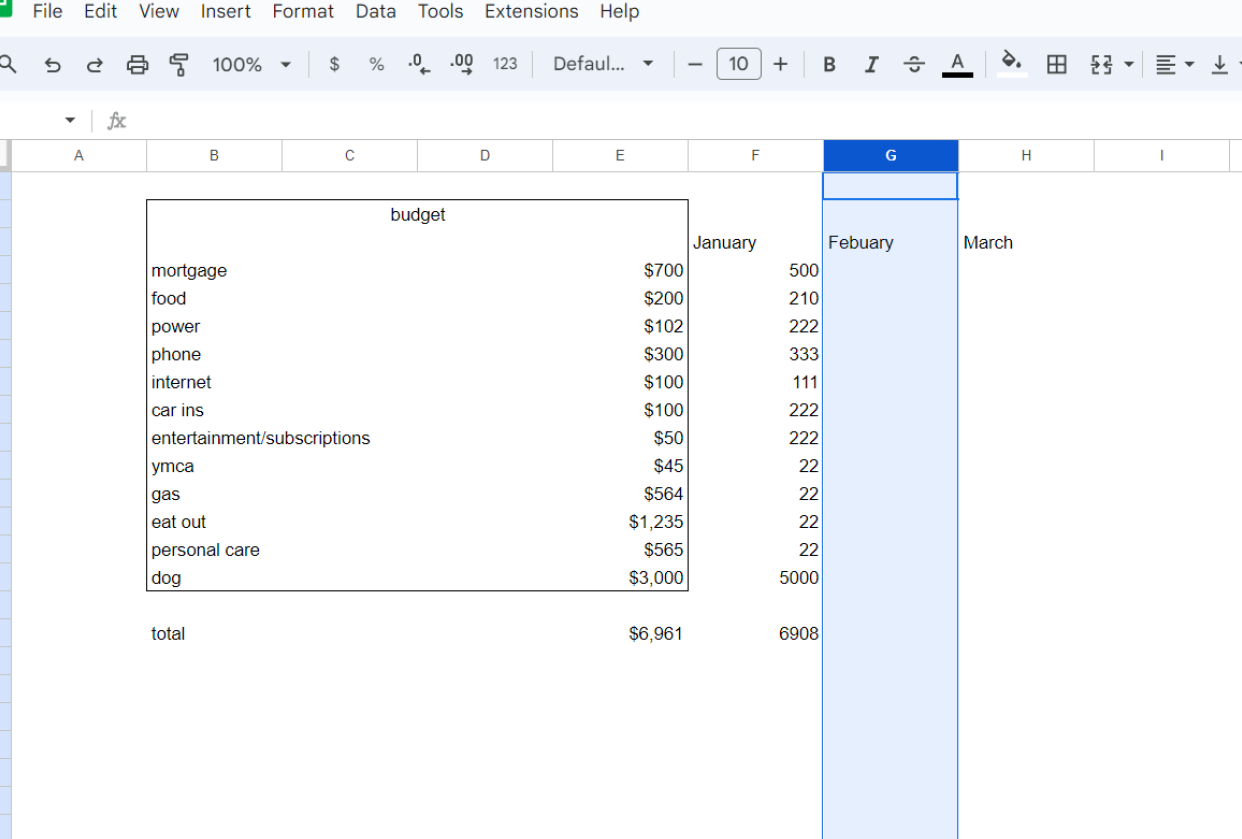The width and height of the screenshot is (1242, 839).
Task: Click the font size field showing 10
Action: [x=738, y=64]
